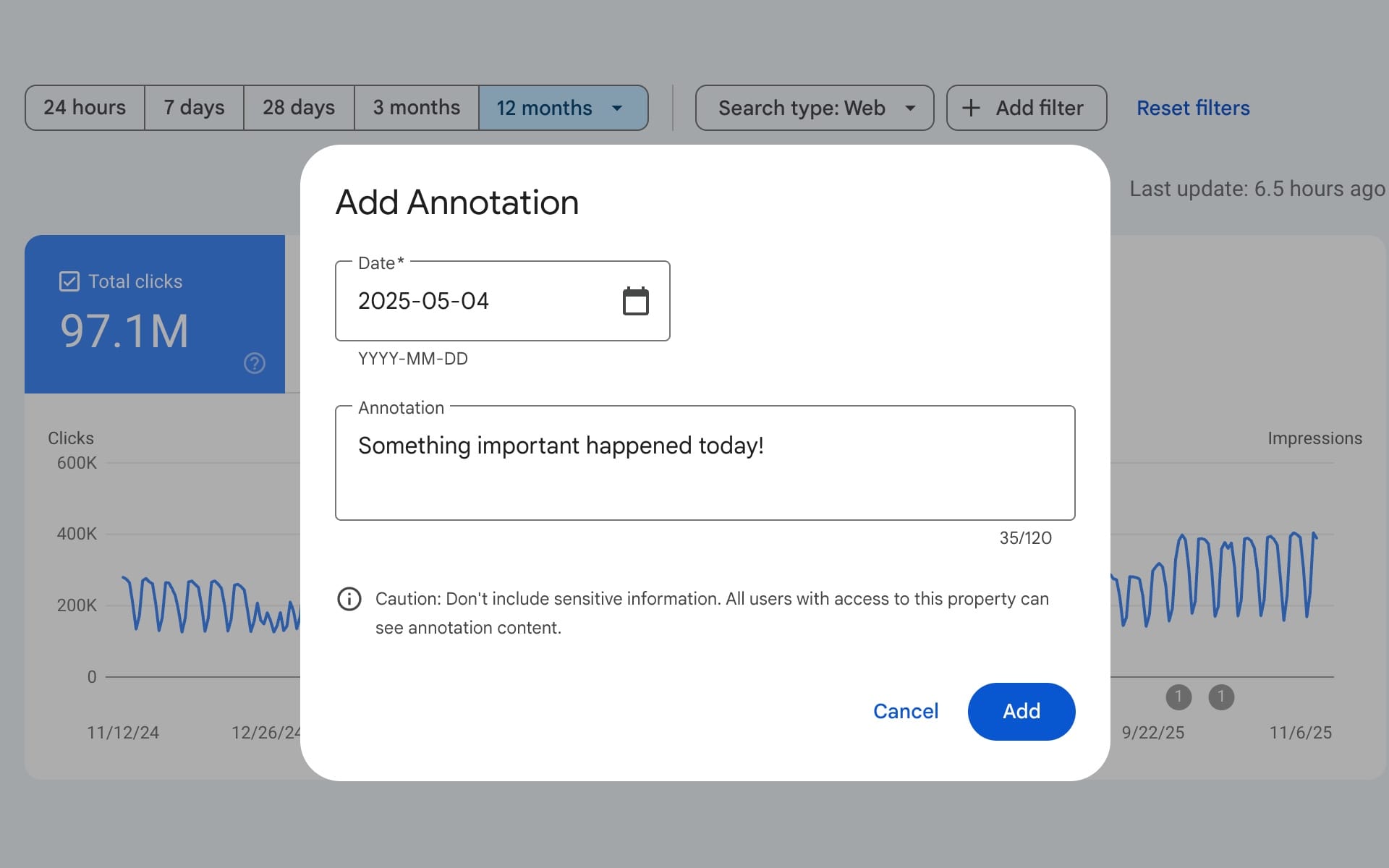Select the 28 days time range

point(298,107)
